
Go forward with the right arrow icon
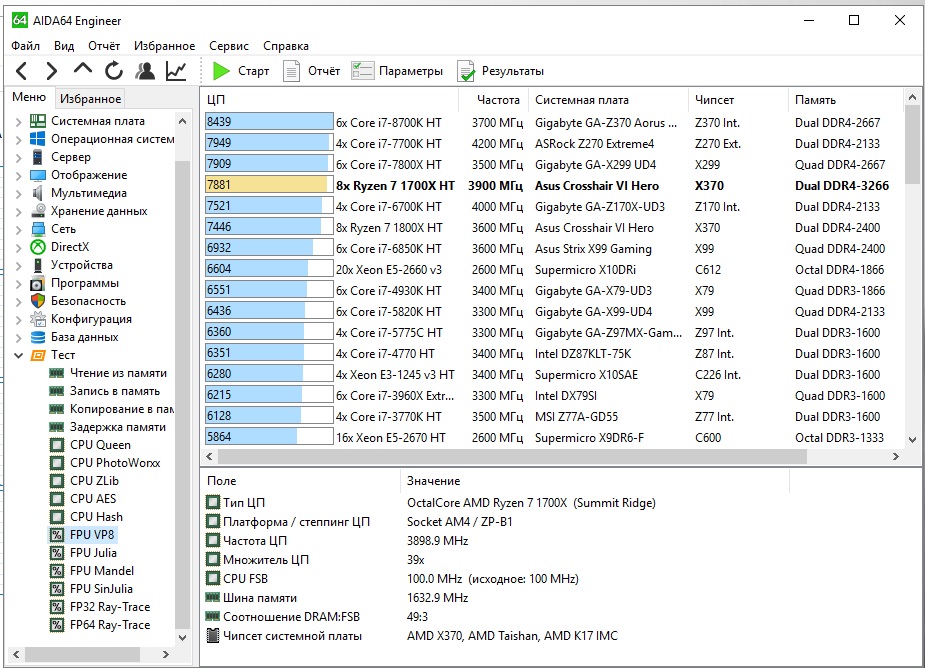click(x=52, y=71)
